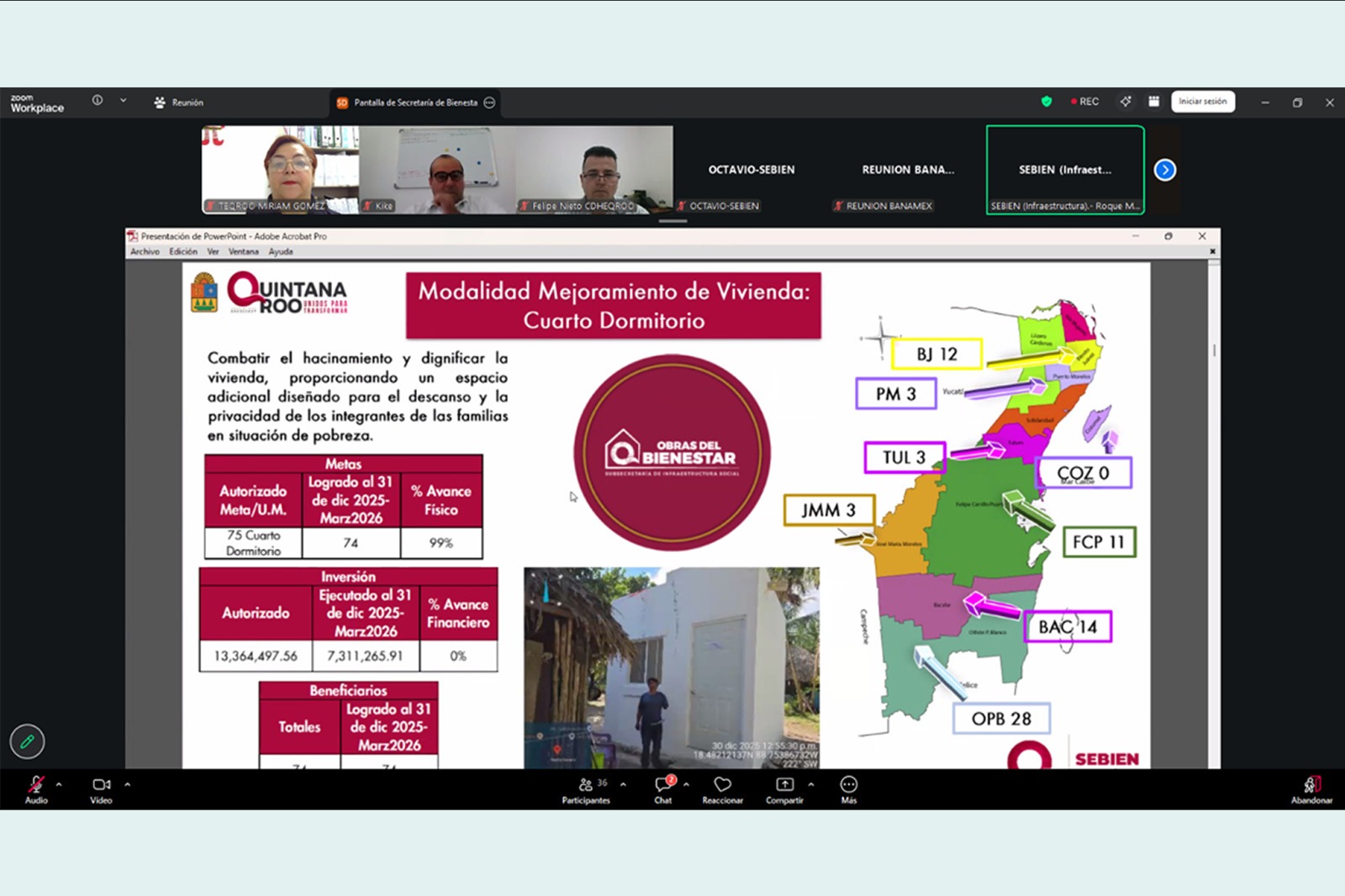Open the Chat panel
This screenshot has height=896, width=1345.
click(663, 788)
